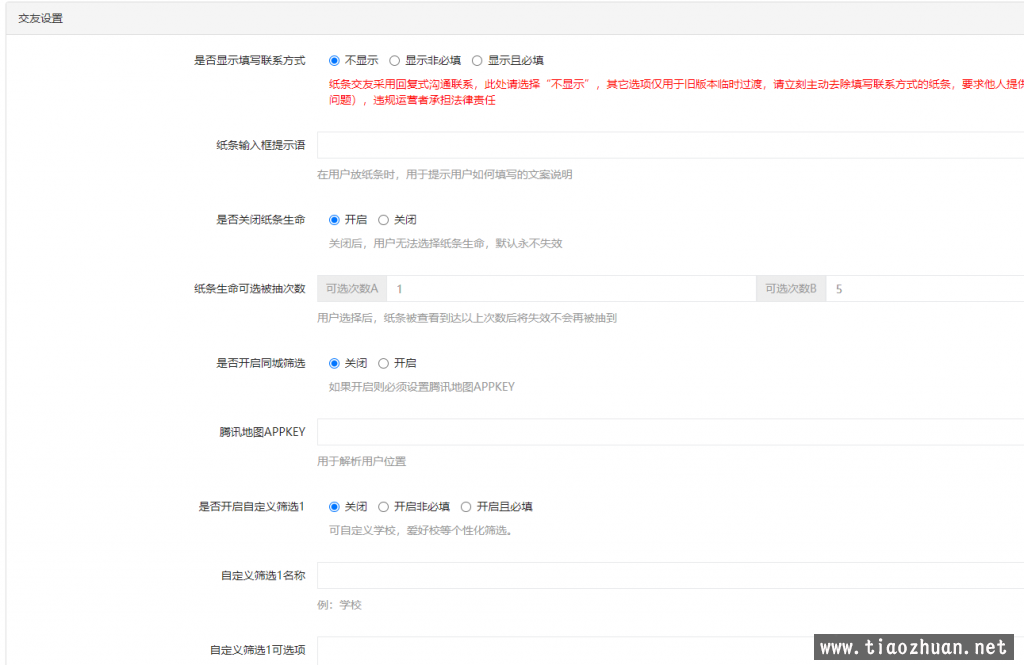Select the 不显示 radio option
The height and width of the screenshot is (665, 1024).
[334, 61]
